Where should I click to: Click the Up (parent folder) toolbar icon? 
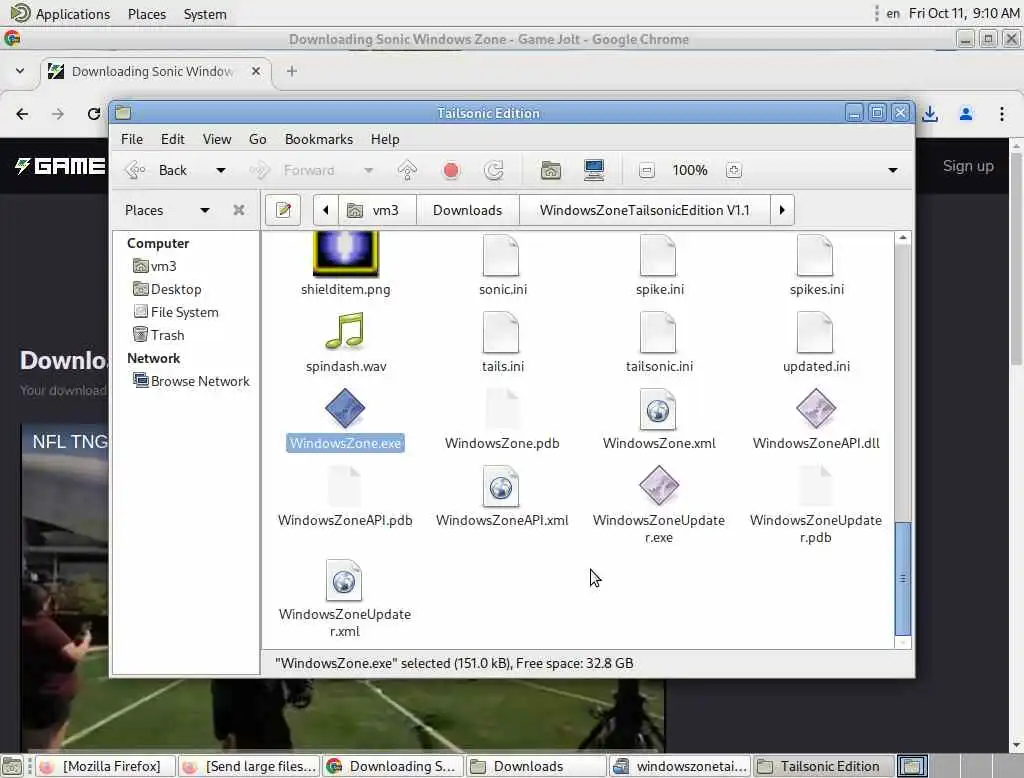(x=408, y=170)
